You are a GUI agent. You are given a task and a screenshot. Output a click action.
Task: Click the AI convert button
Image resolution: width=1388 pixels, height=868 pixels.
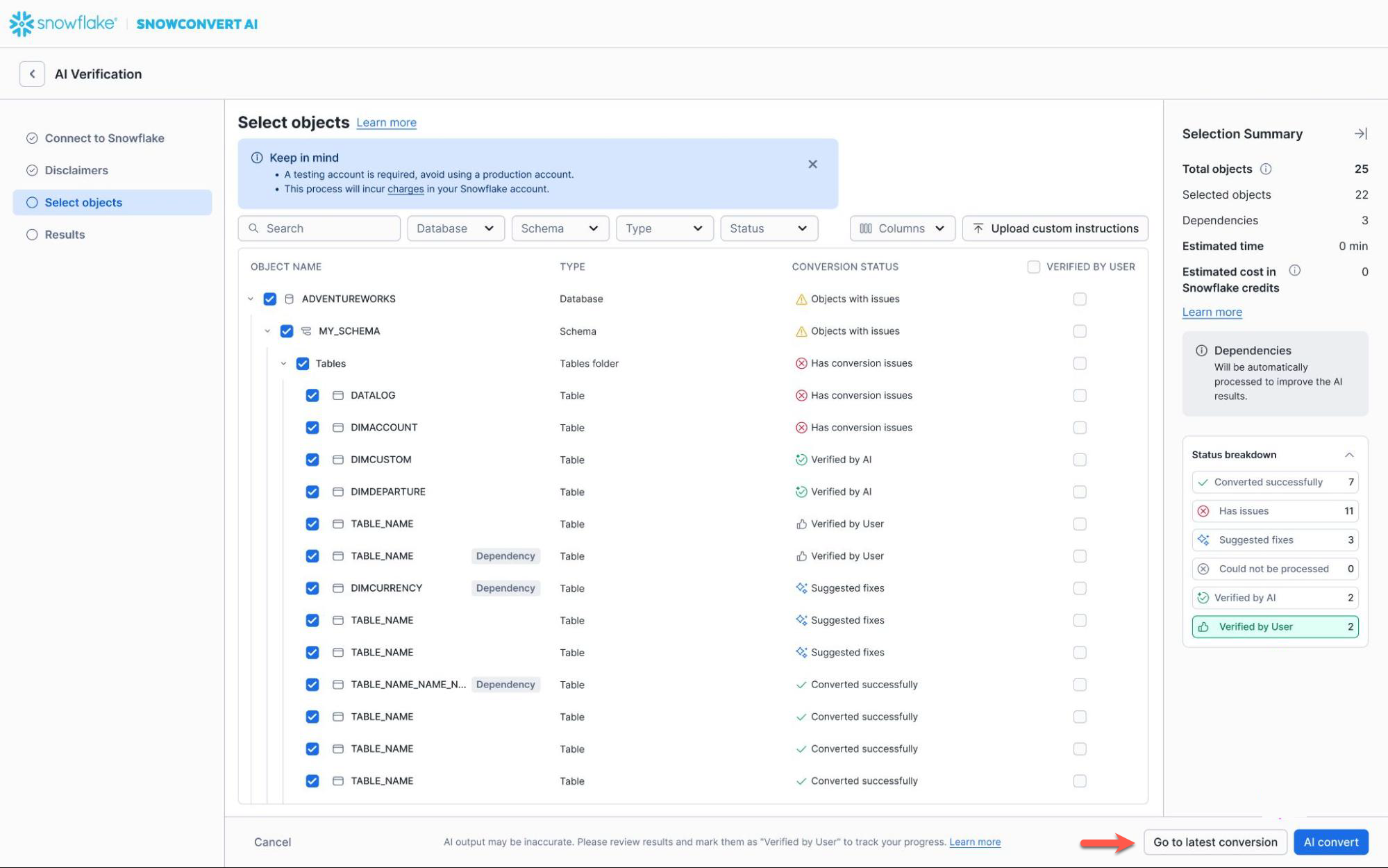pyautogui.click(x=1330, y=842)
